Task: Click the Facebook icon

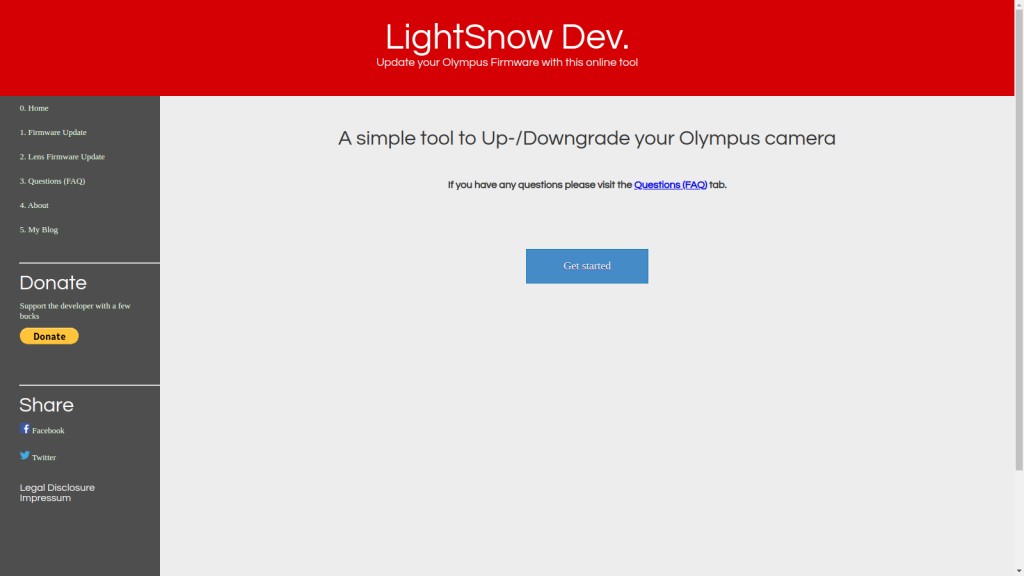Action: [x=25, y=428]
